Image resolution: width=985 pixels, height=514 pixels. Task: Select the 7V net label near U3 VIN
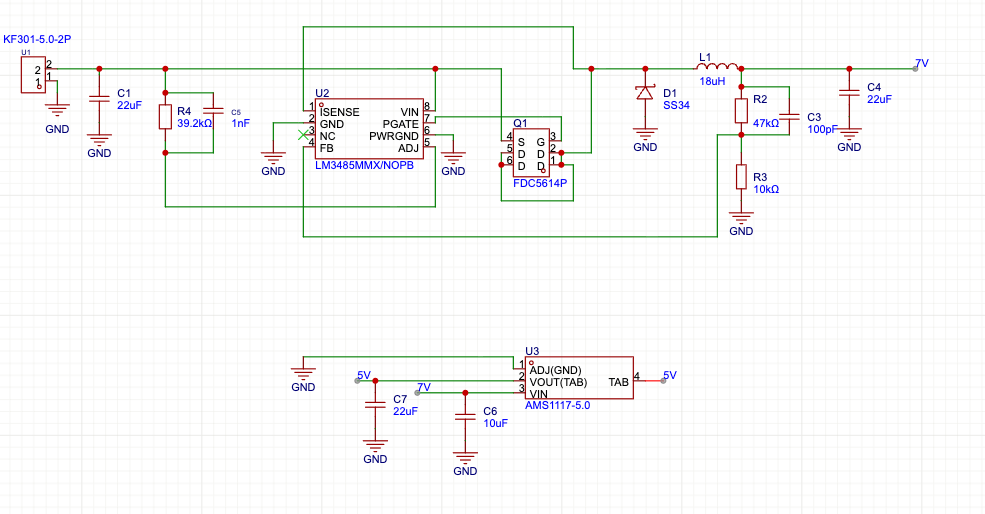tap(424, 388)
